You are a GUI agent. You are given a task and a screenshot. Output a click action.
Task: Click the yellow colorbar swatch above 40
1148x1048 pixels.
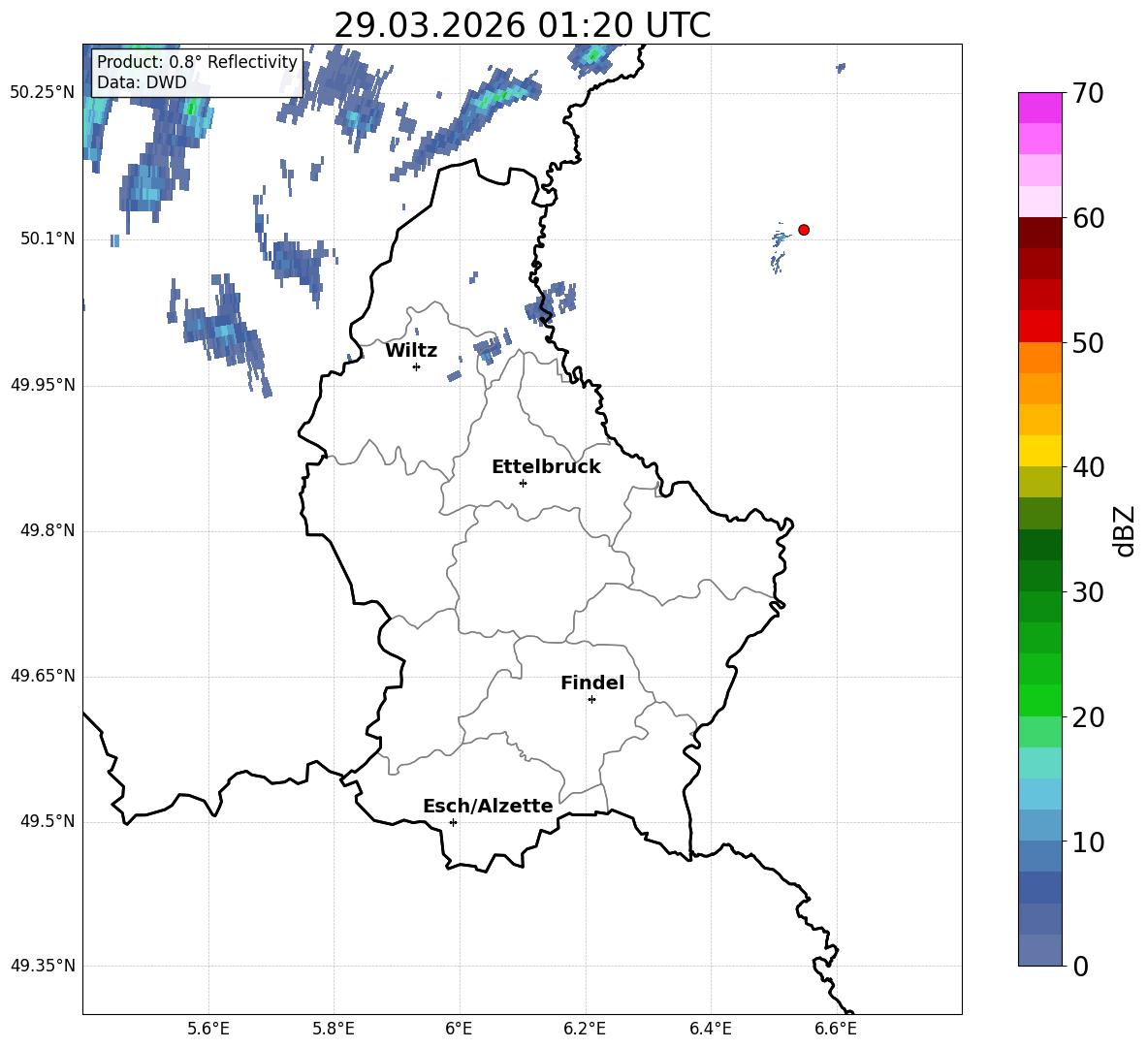(x=1039, y=451)
